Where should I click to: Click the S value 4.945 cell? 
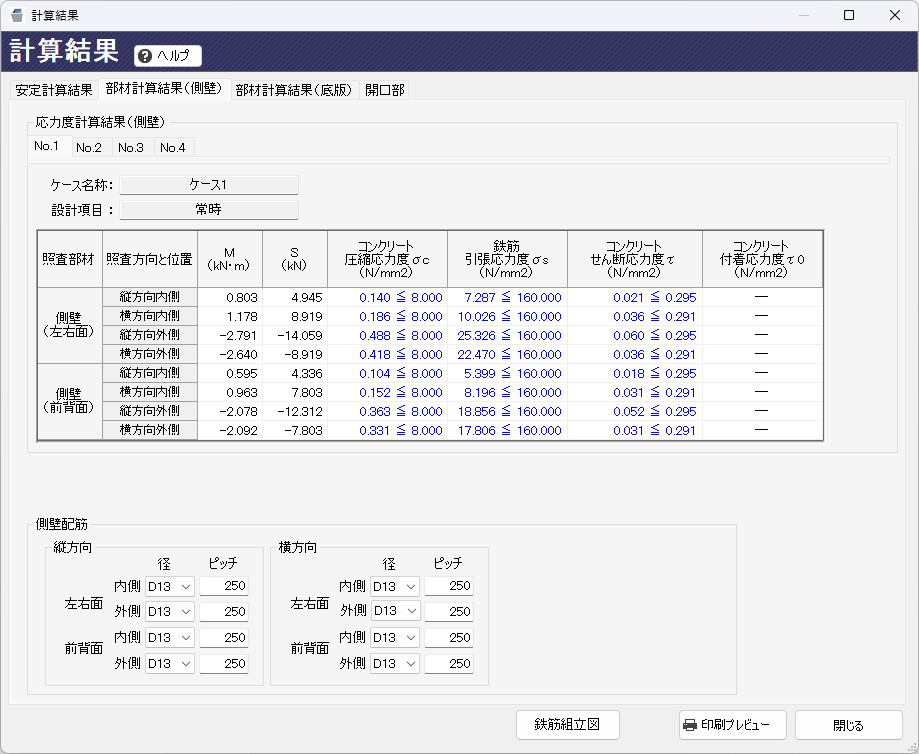(295, 297)
